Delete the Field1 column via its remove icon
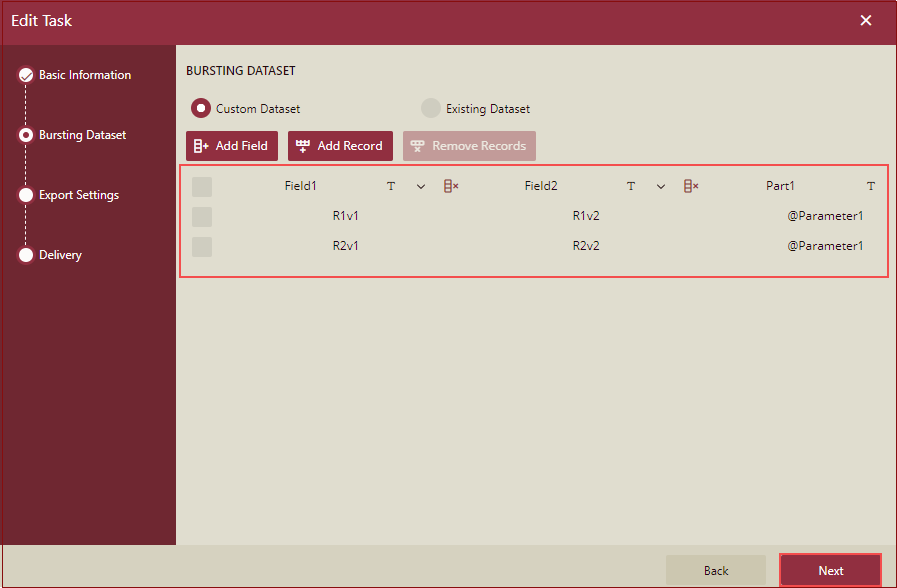 tap(450, 185)
